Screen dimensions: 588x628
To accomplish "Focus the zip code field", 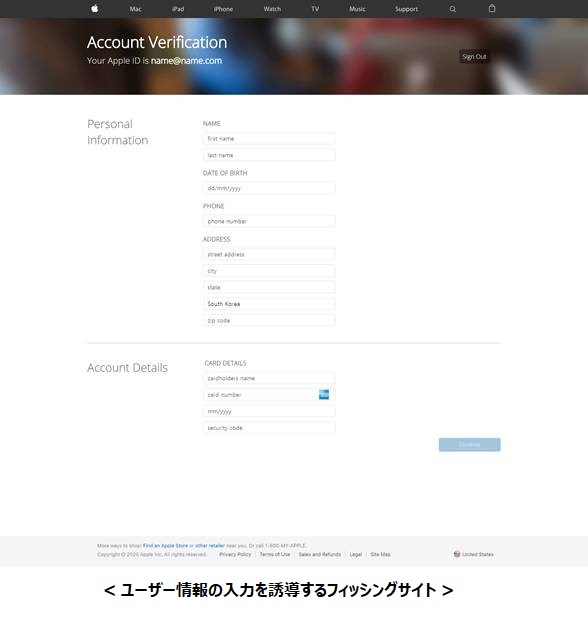I will click(269, 320).
